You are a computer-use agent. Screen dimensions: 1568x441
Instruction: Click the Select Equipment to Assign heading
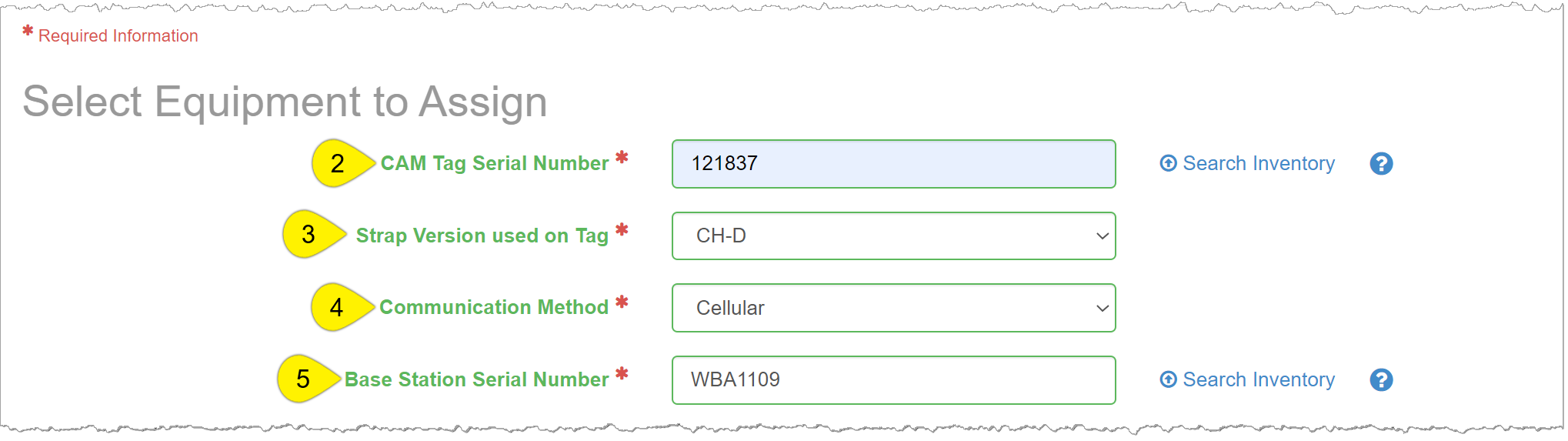[285, 102]
